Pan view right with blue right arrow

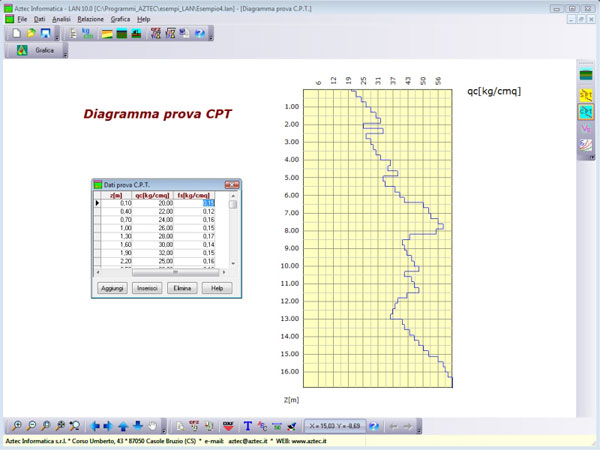109,426
